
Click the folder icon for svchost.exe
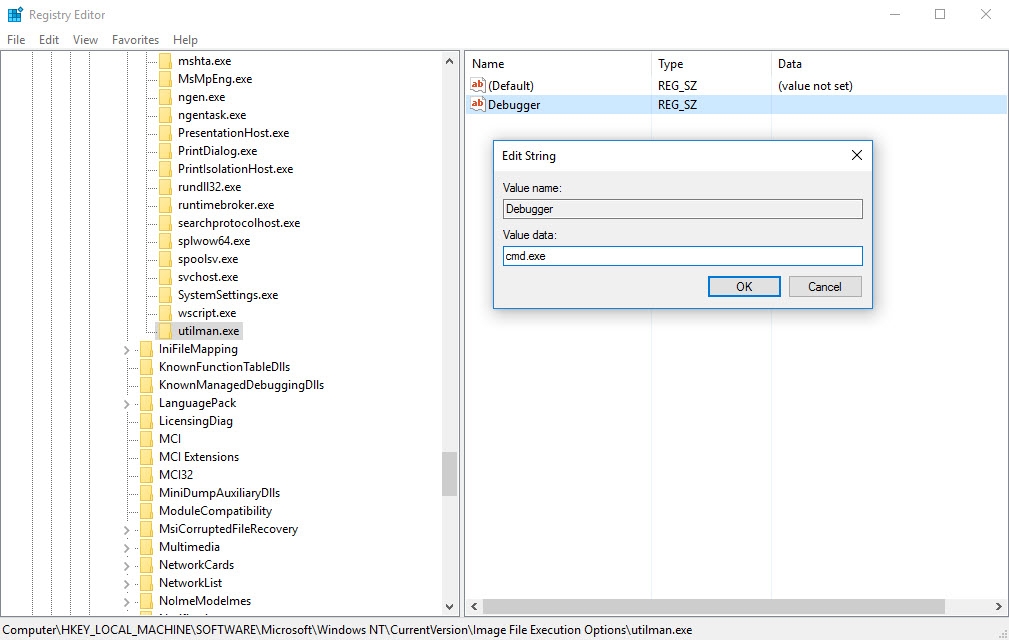[164, 276]
